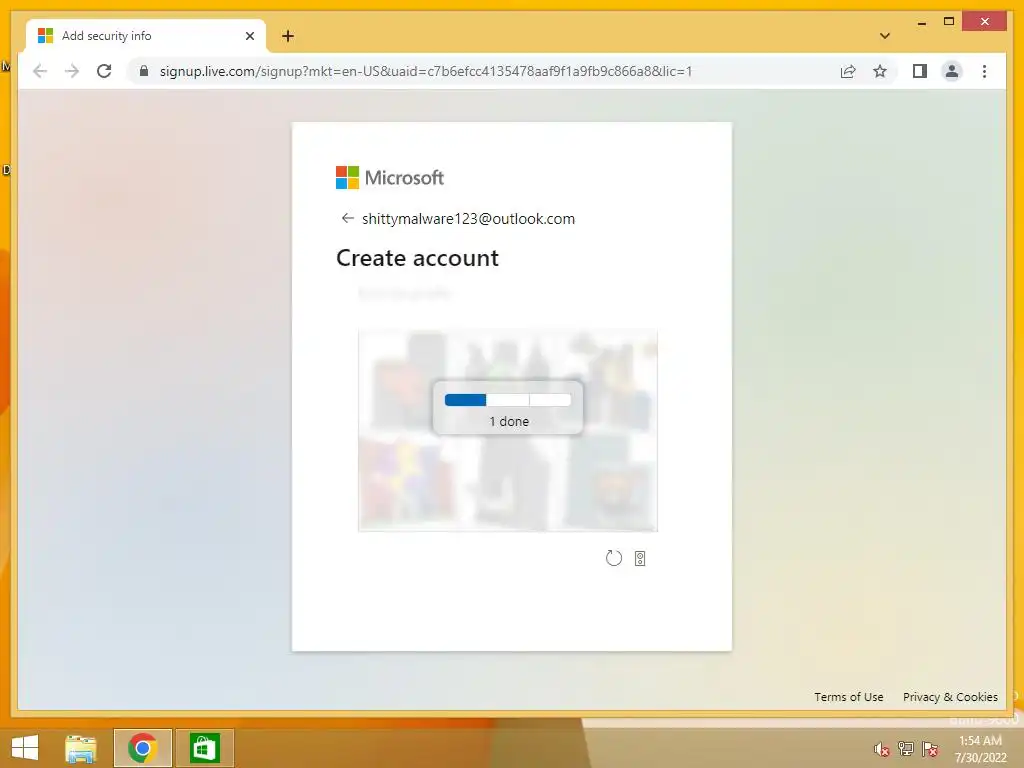Viewport: 1024px width, 768px height.
Task: Go back from email address arrow
Action: 347,218
